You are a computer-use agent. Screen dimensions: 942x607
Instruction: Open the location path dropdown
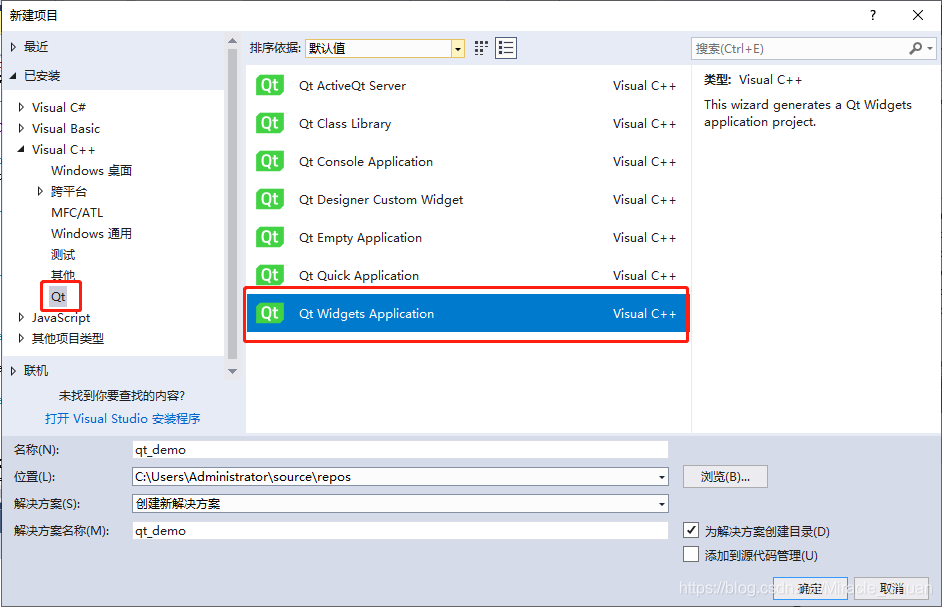pyautogui.click(x=661, y=477)
